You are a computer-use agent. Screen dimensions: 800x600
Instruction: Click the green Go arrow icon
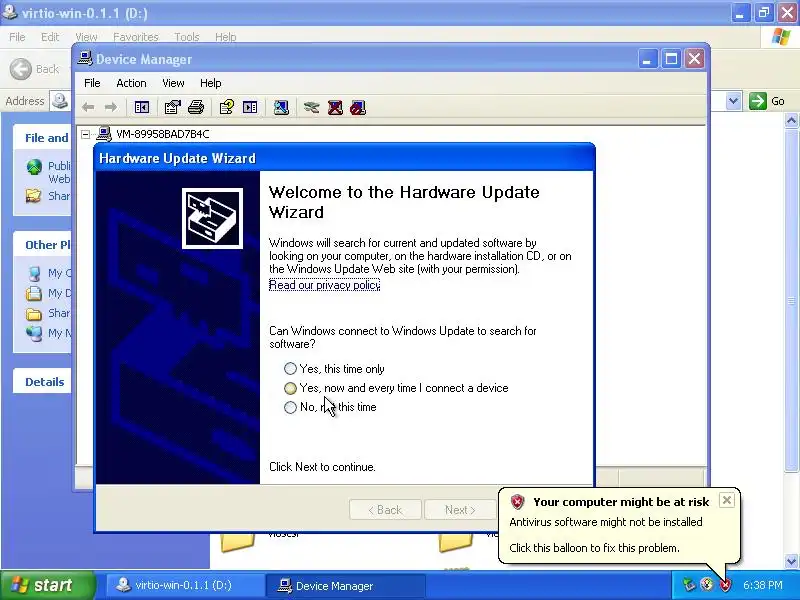(x=758, y=101)
